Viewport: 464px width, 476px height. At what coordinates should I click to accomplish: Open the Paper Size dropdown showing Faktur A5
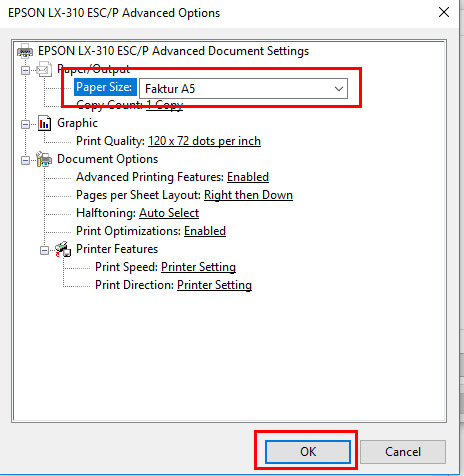(x=243, y=89)
